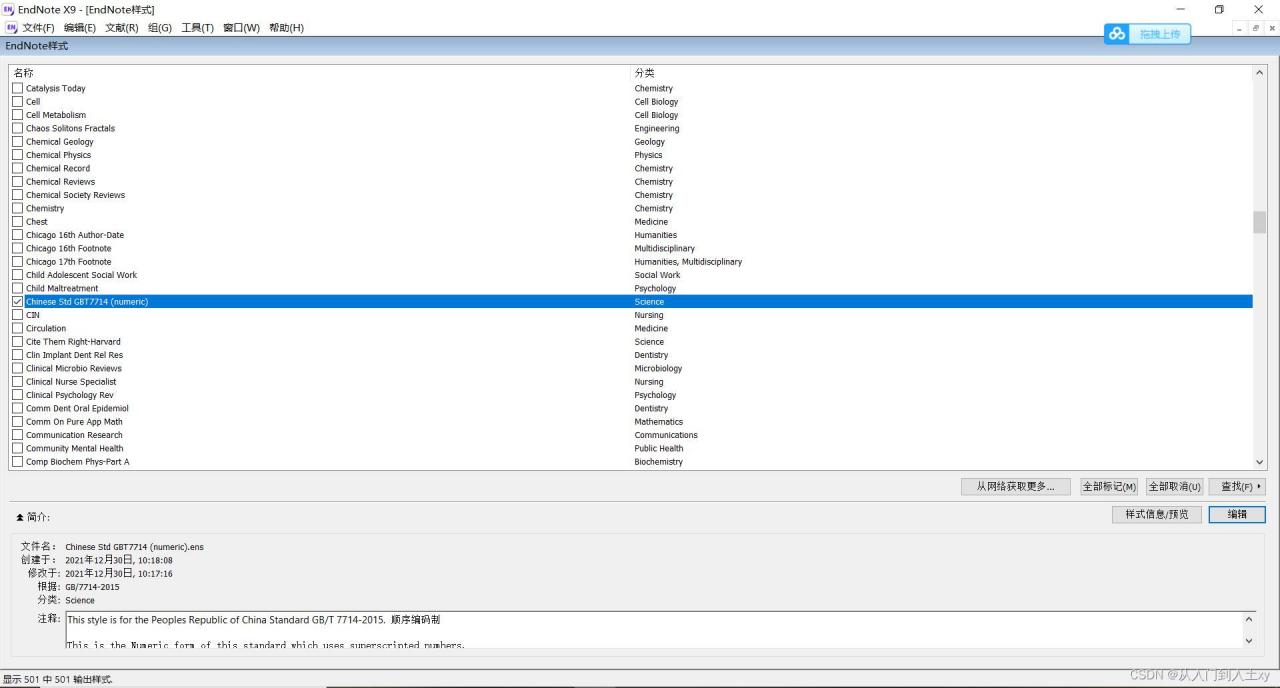Image resolution: width=1280 pixels, height=688 pixels.
Task: Select the Chemical Society Reviews row
Action: pyautogui.click(x=631, y=195)
